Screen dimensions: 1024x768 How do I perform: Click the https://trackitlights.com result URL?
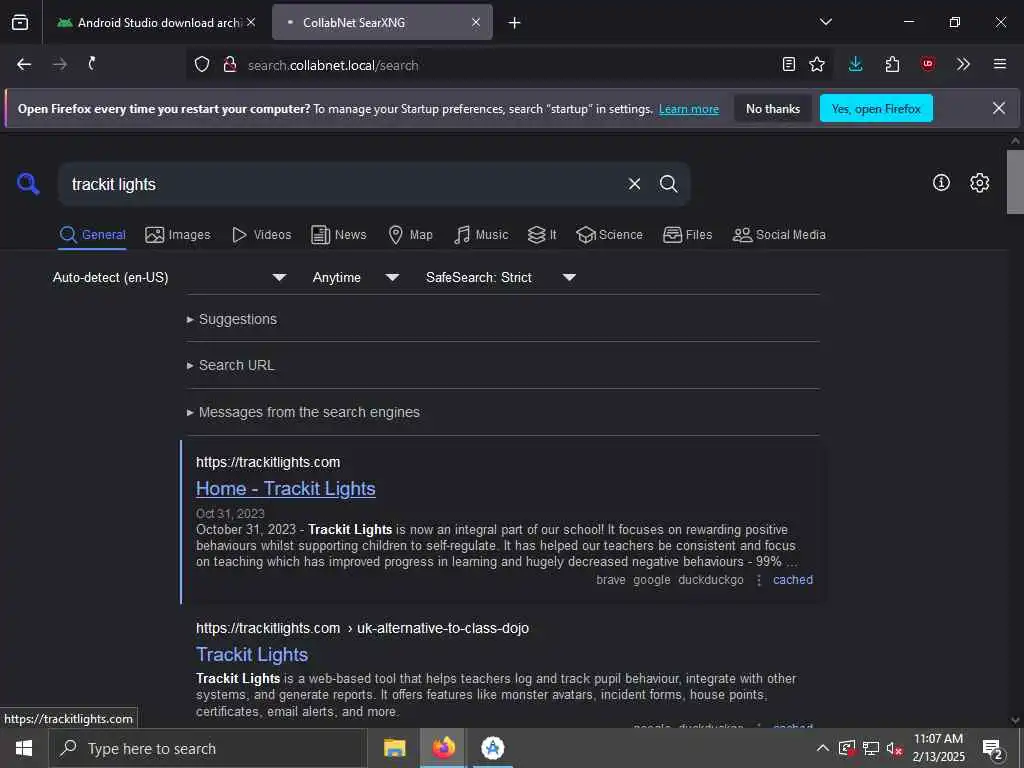[268, 462]
